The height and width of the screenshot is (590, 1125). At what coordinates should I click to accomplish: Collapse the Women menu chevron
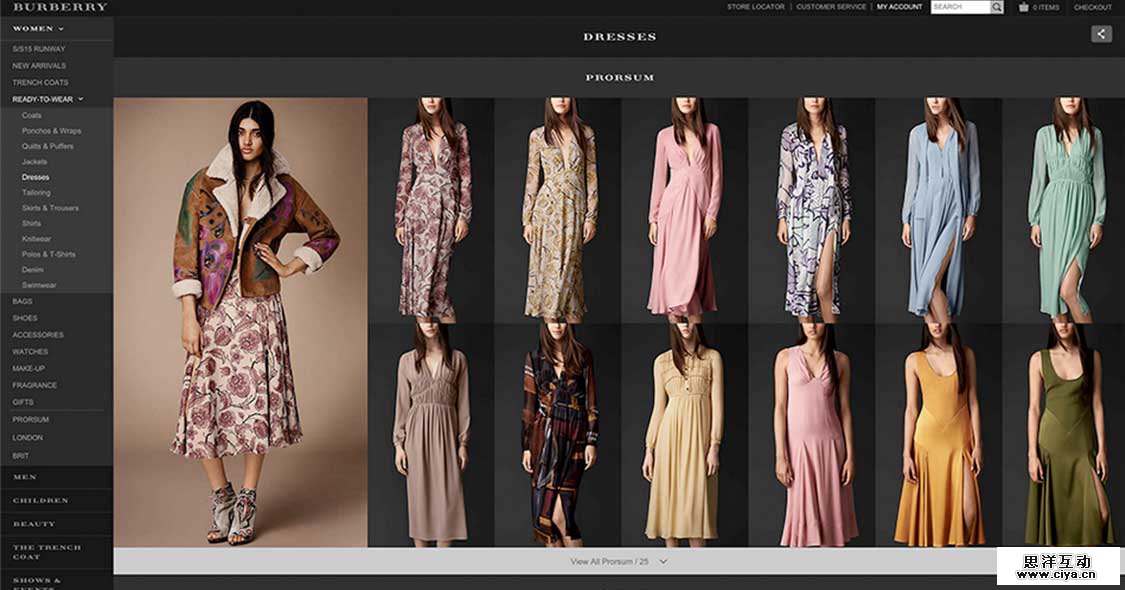pyautogui.click(x=61, y=29)
